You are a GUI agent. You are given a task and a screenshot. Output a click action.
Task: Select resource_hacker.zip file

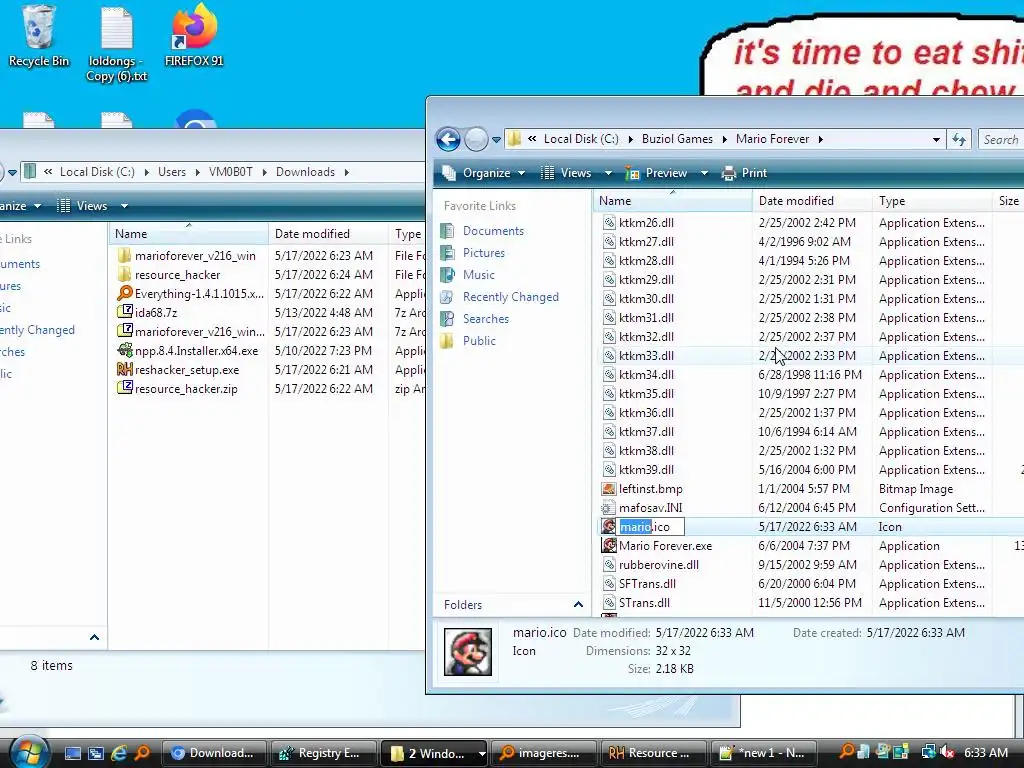tap(186, 389)
